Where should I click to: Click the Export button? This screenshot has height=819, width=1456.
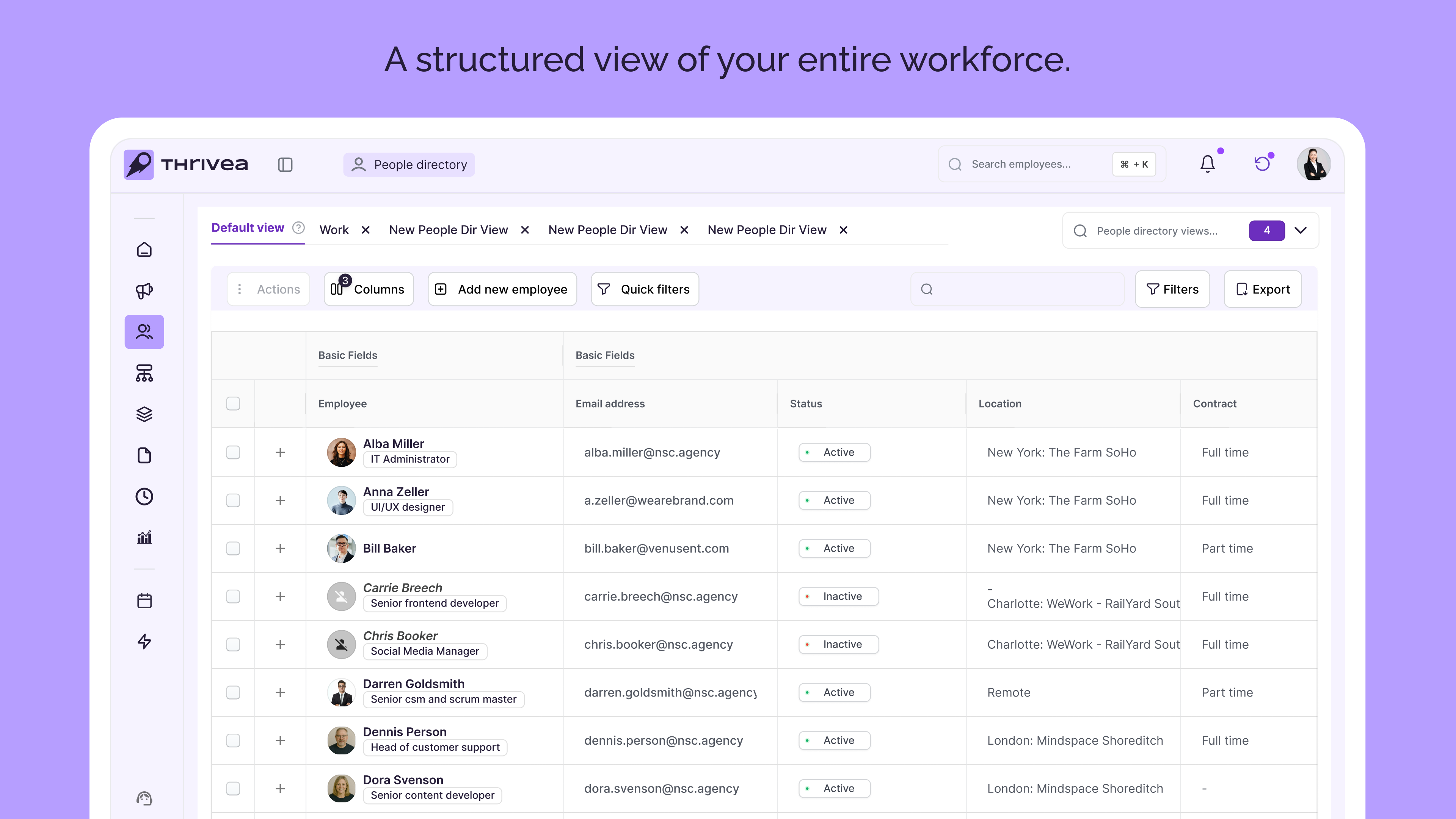(1263, 289)
